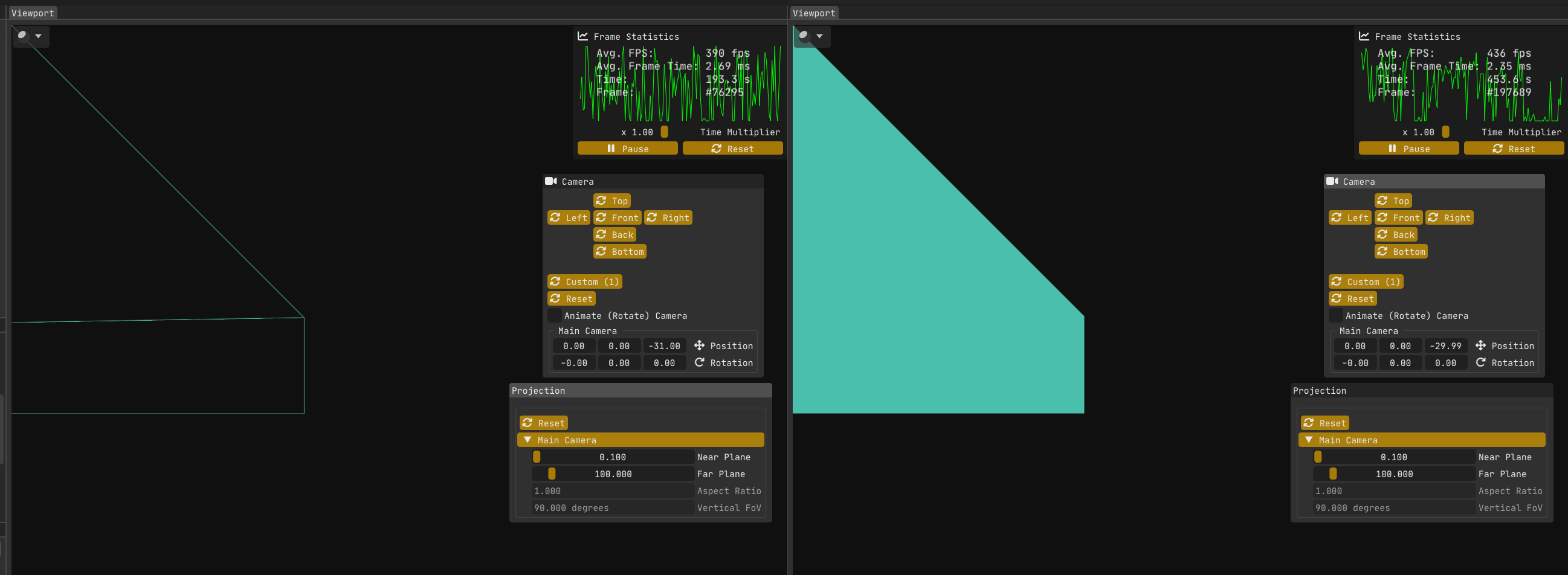Select the left Viewport tab
The height and width of the screenshot is (575, 1568).
click(x=33, y=13)
